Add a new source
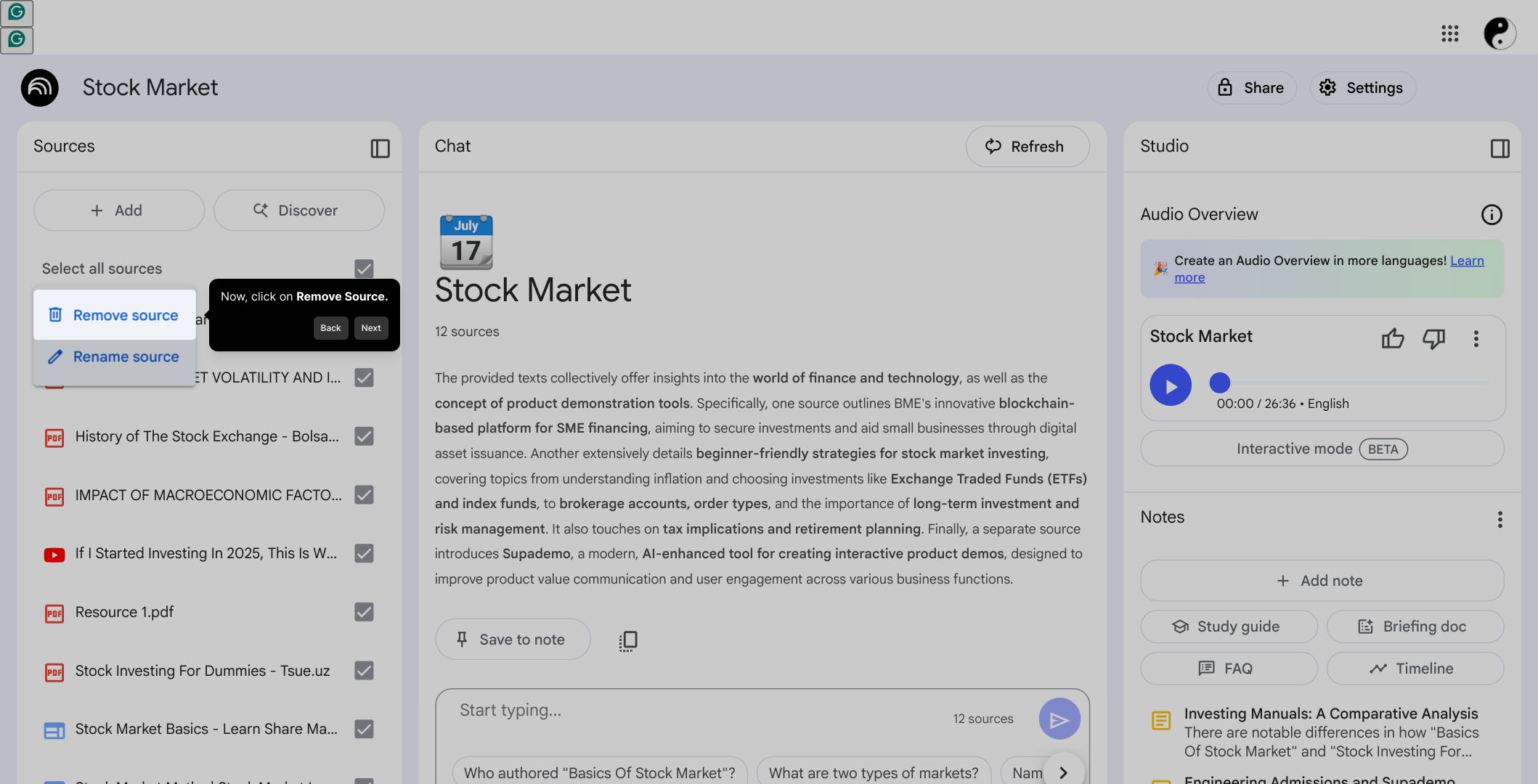This screenshot has height=784, width=1538. coord(119,211)
